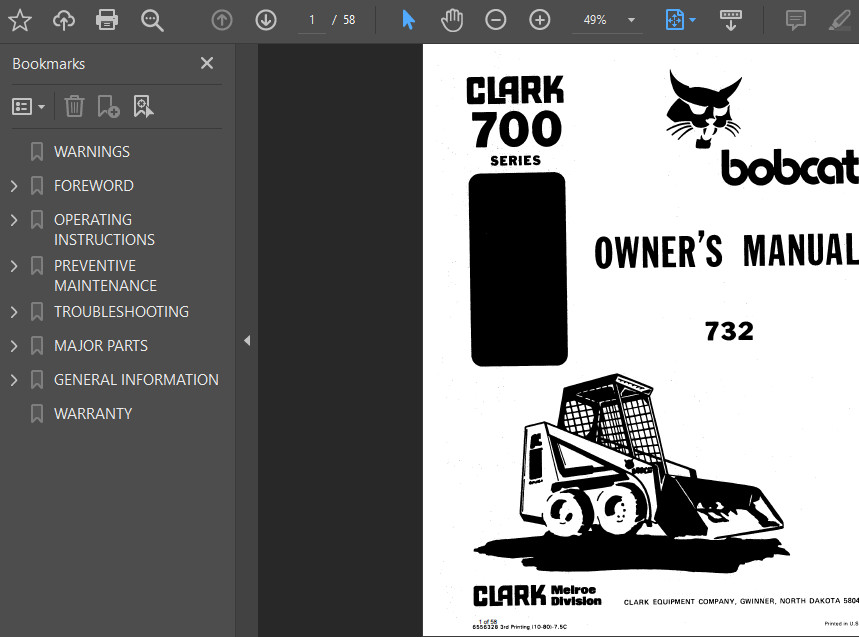The width and height of the screenshot is (859, 637).
Task: Open the WARNINGS bookmark
Action: tap(91, 152)
